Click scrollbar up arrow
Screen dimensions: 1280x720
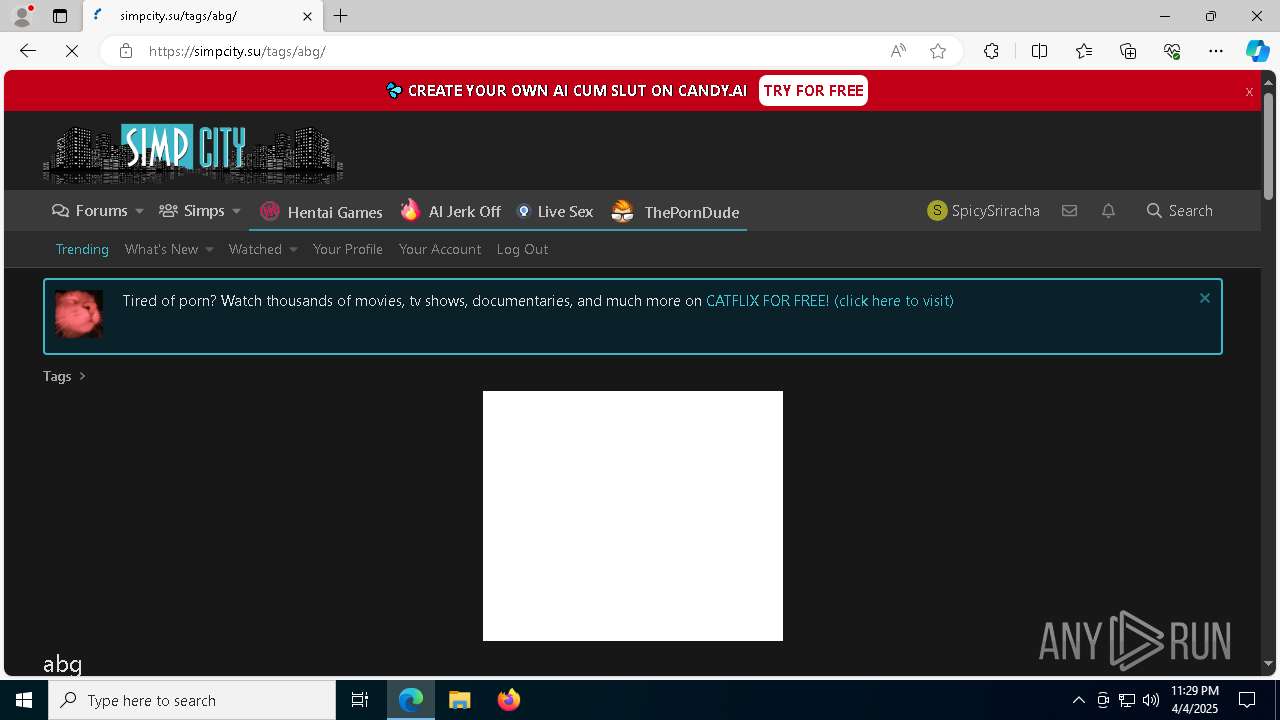[1269, 80]
